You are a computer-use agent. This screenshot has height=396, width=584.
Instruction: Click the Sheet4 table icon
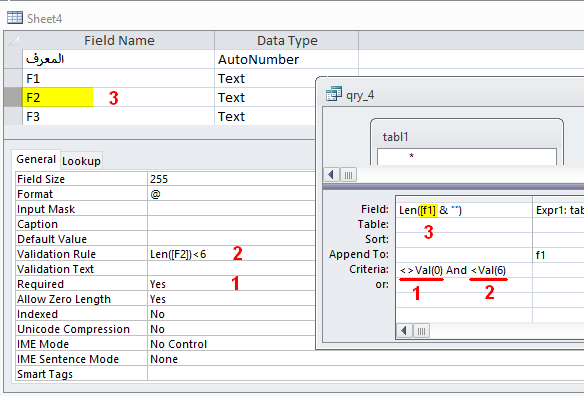pyautogui.click(x=15, y=18)
